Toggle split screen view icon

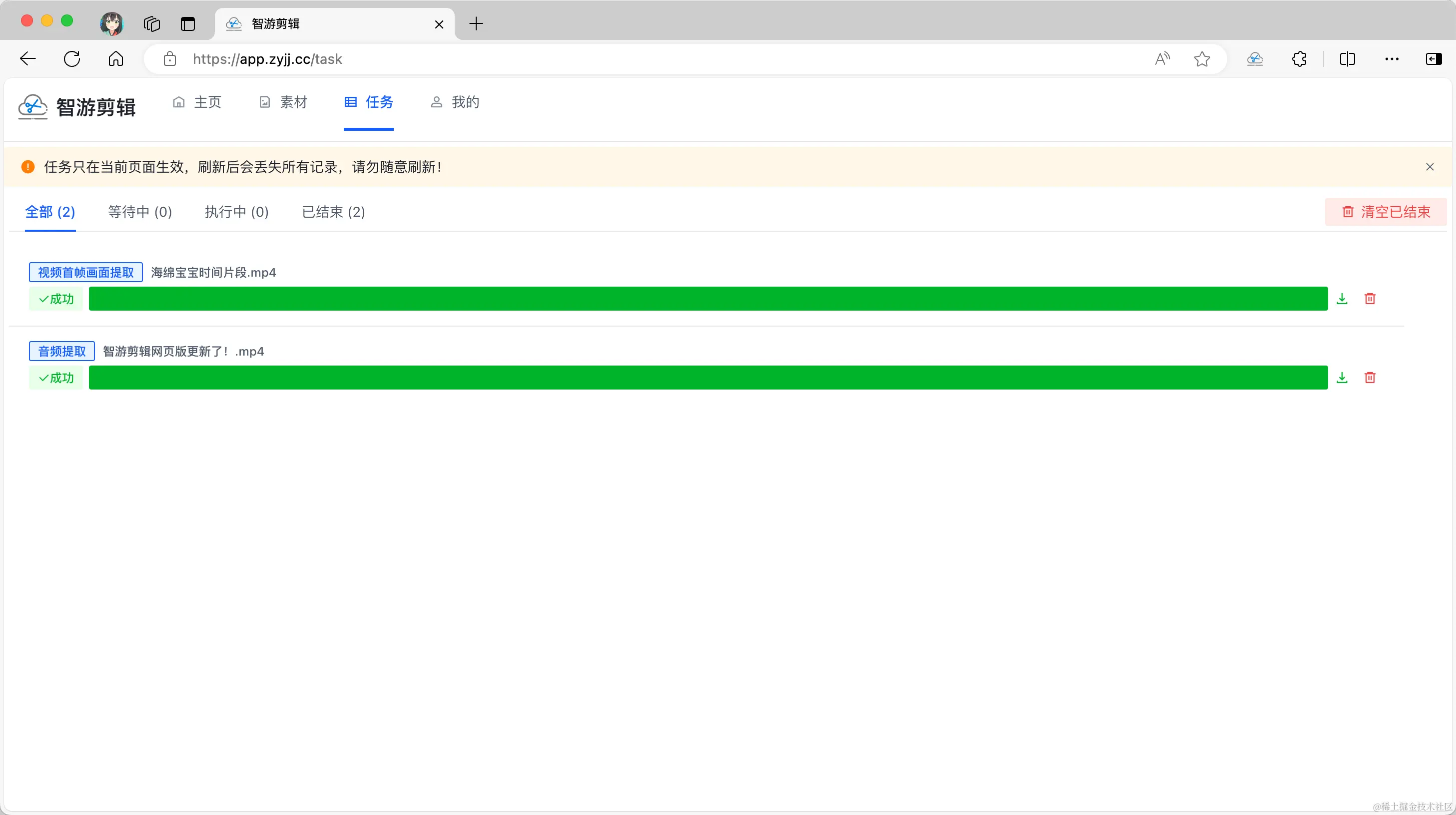[1347, 59]
